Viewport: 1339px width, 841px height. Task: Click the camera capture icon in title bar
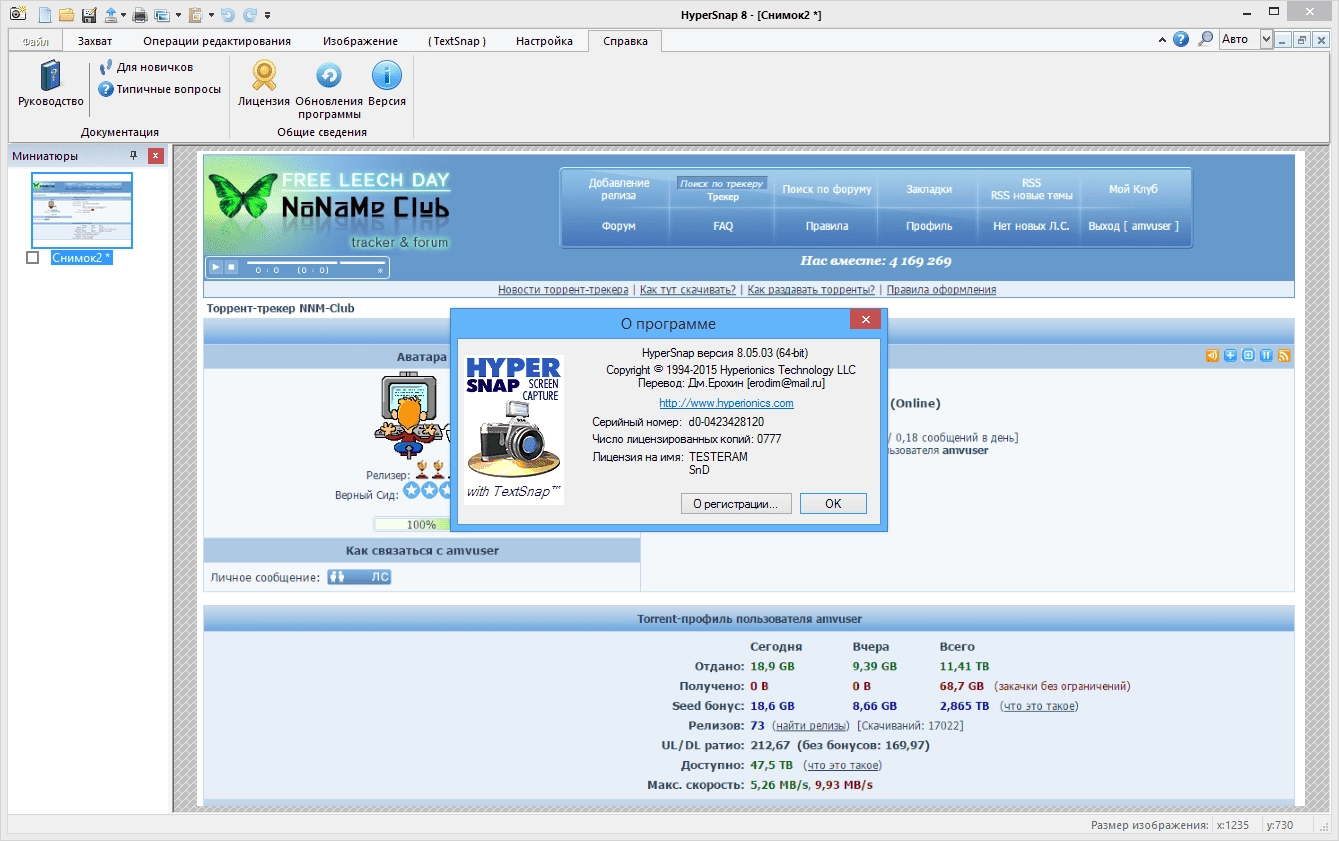point(16,14)
